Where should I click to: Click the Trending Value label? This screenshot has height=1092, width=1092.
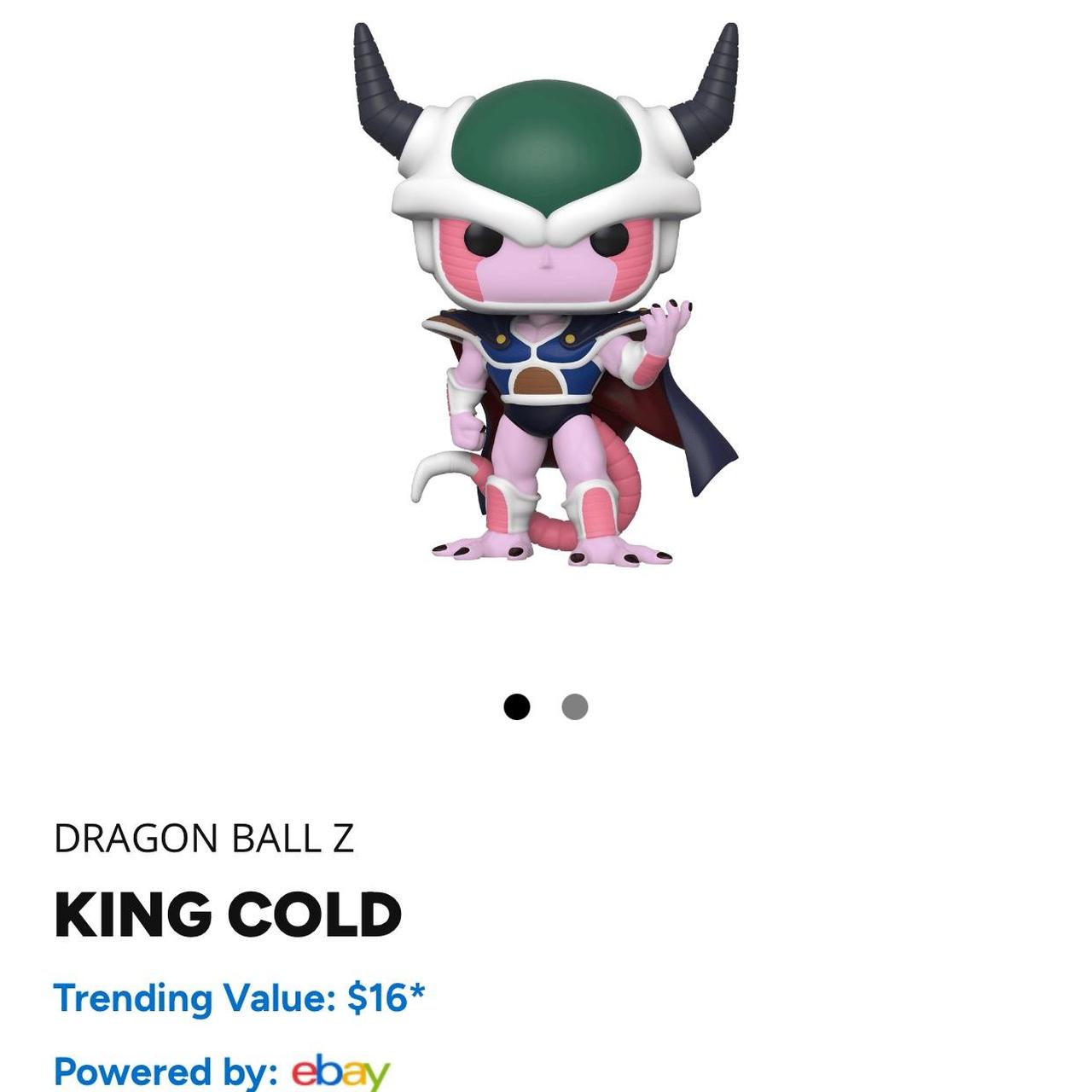pos(195,997)
